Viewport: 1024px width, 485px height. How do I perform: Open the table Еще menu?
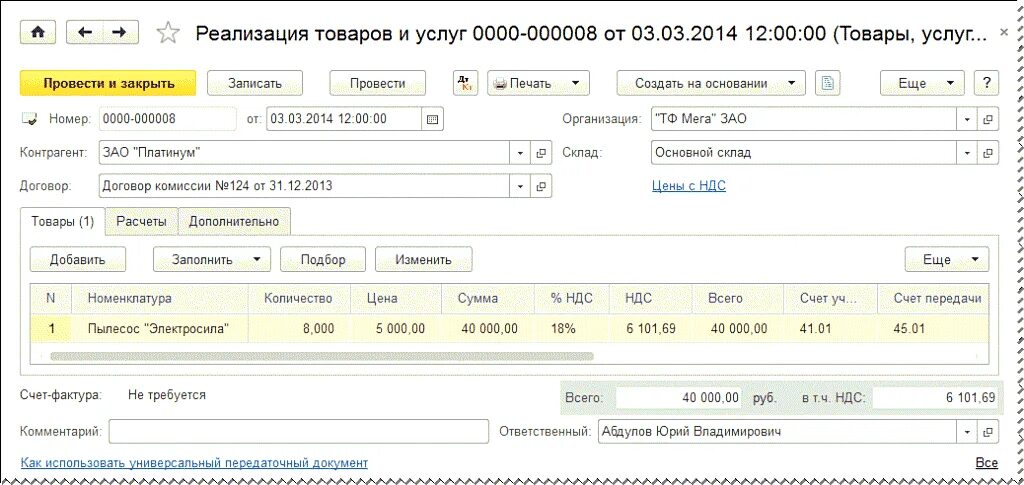(947, 259)
